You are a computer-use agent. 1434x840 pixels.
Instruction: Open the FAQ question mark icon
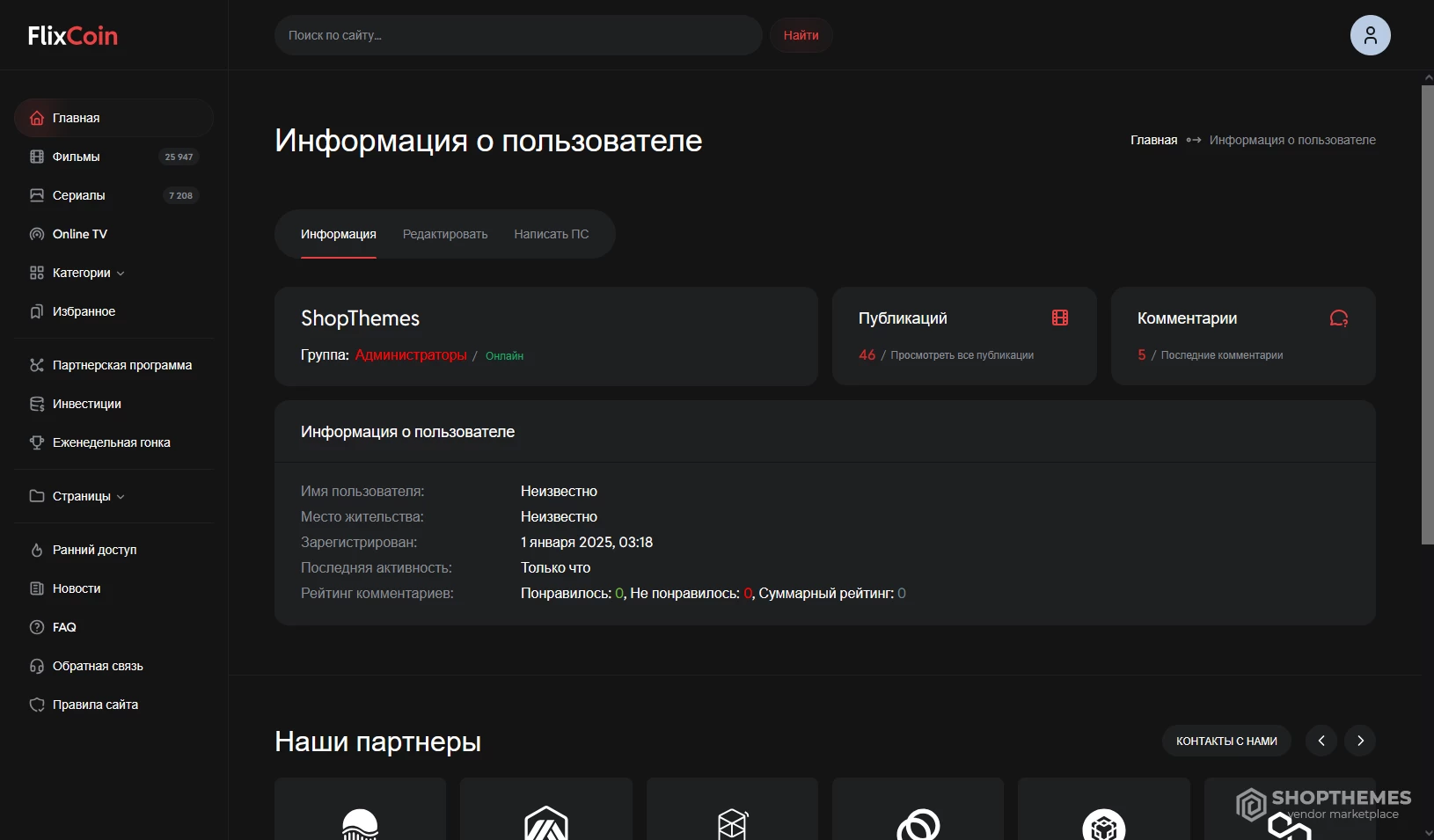37,627
